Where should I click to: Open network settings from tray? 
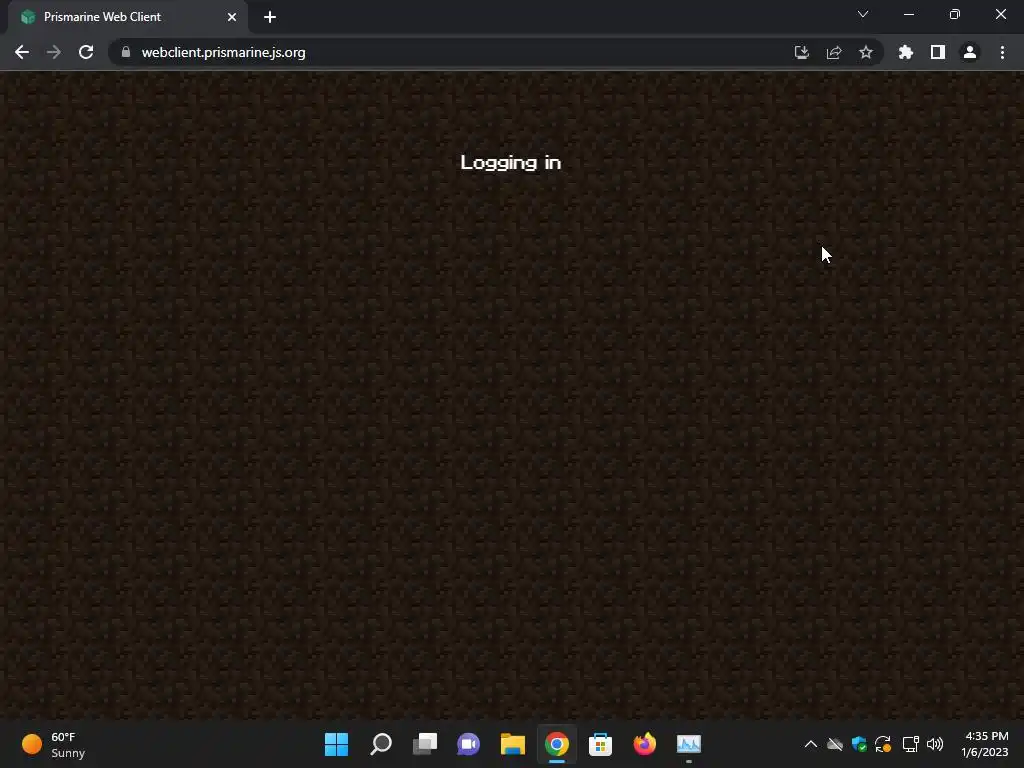[x=910, y=744]
